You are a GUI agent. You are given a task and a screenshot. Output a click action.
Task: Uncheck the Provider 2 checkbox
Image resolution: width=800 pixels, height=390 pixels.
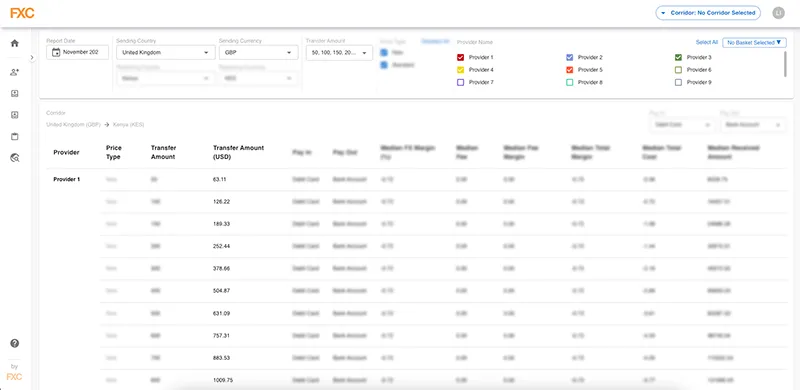pos(569,58)
